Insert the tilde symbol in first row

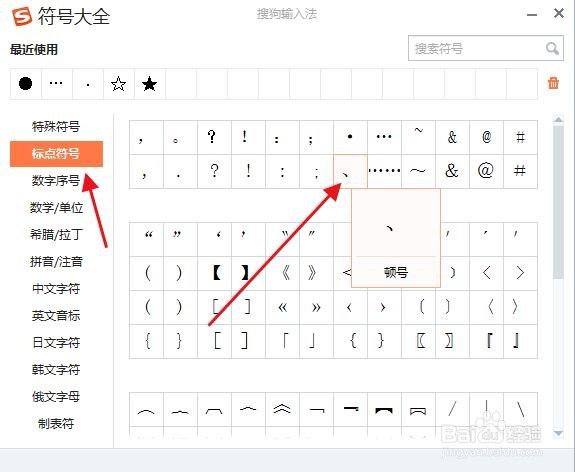tap(418, 137)
